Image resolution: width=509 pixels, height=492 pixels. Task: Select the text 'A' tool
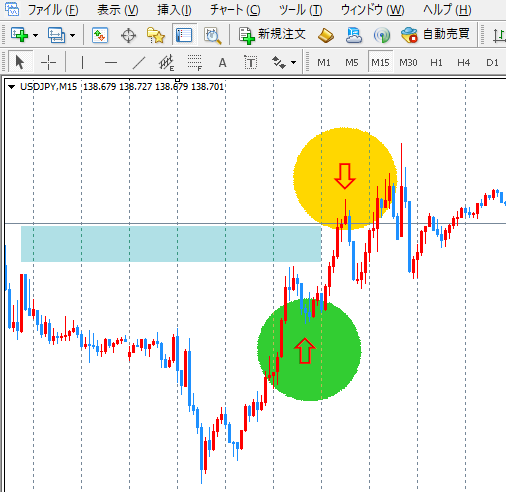pyautogui.click(x=222, y=62)
